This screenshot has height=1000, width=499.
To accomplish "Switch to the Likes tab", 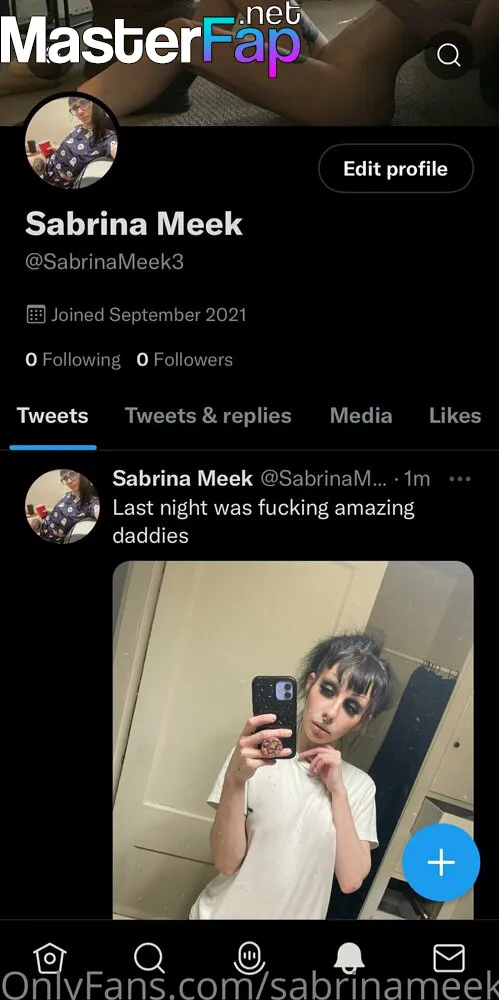I will pyautogui.click(x=455, y=416).
